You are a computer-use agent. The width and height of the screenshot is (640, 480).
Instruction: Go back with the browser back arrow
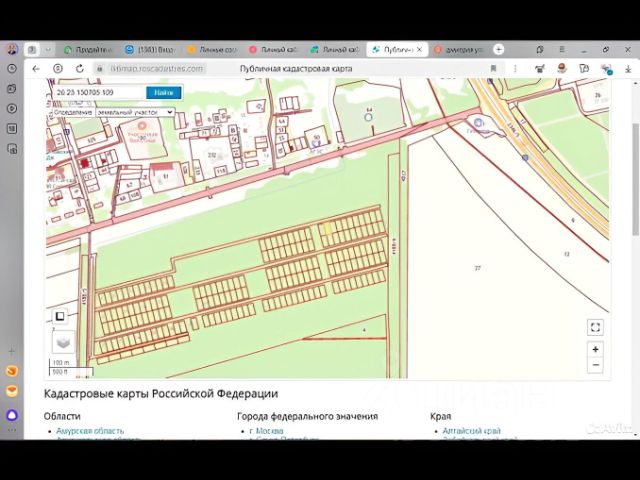pyautogui.click(x=36, y=69)
